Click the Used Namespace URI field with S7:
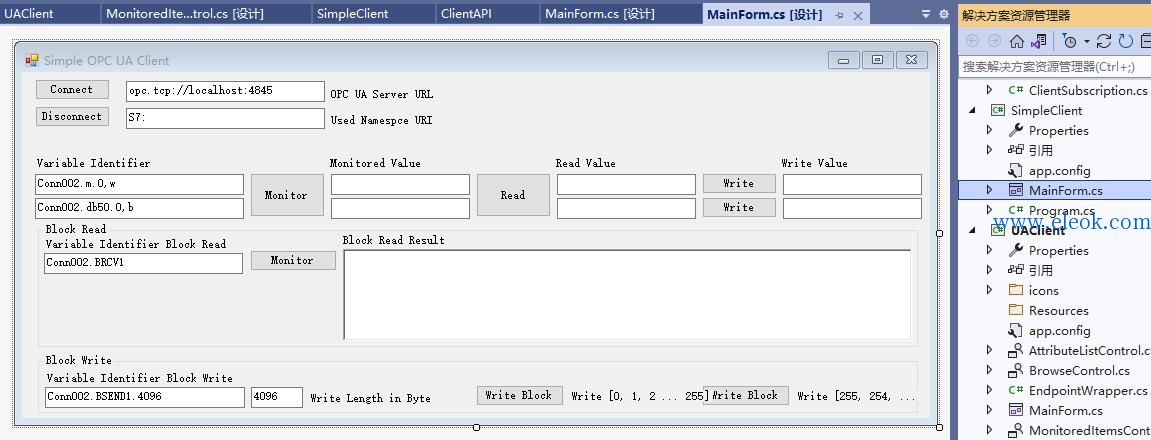This screenshot has width=1151, height=440. click(x=225, y=118)
